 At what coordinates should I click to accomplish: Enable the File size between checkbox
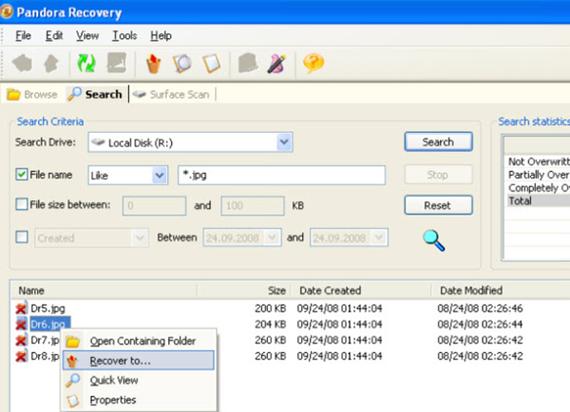click(22, 204)
